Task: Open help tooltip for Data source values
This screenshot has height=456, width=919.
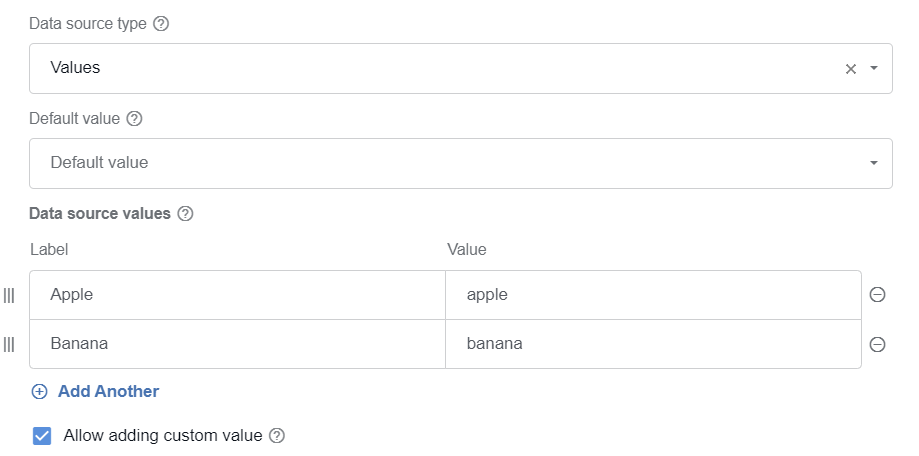Action: pyautogui.click(x=185, y=214)
